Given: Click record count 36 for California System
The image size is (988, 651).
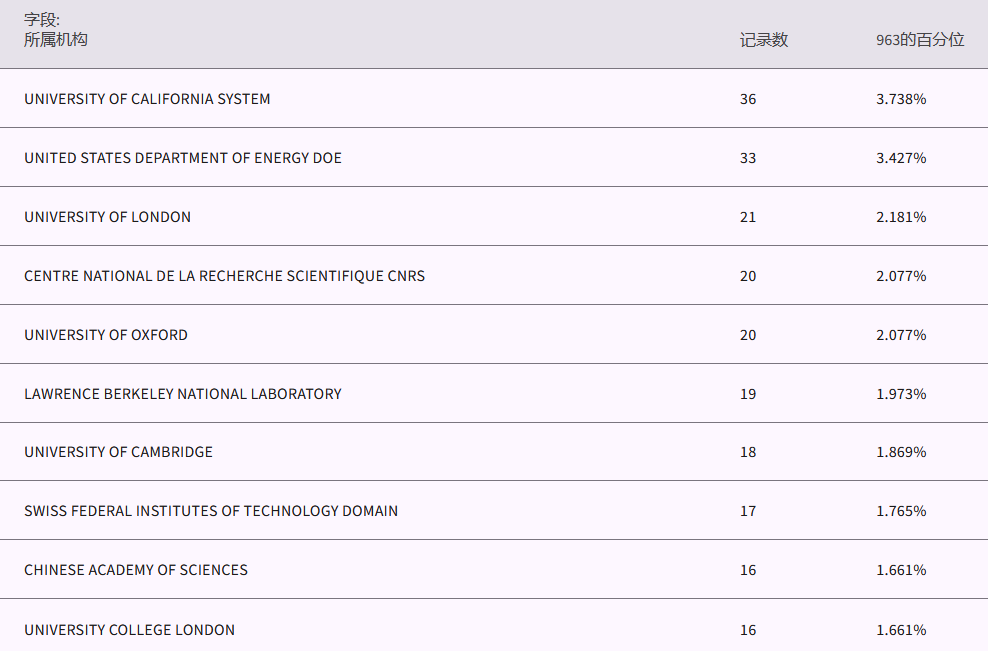Looking at the screenshot, I should coord(748,99).
